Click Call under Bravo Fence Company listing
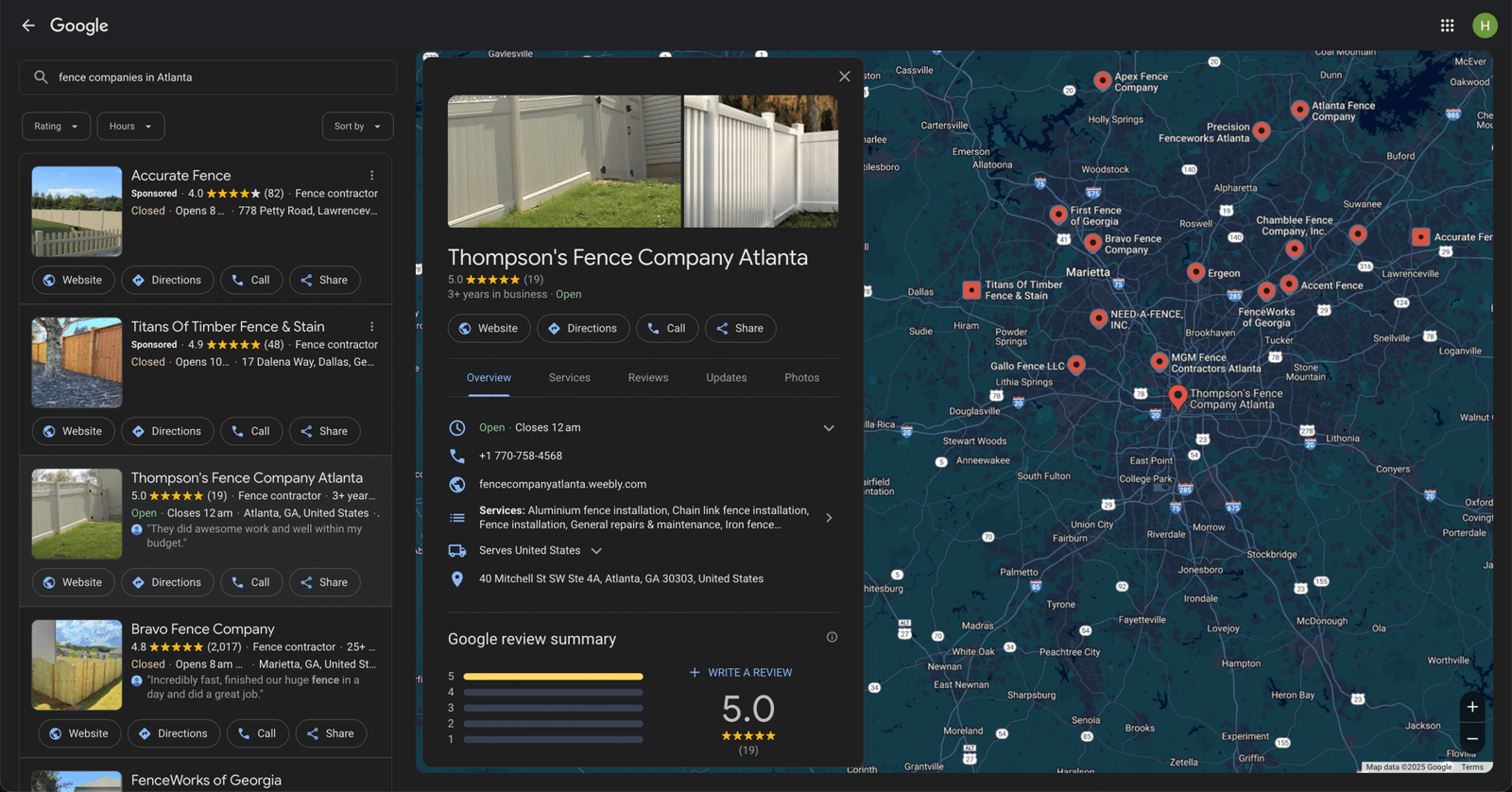 258,733
